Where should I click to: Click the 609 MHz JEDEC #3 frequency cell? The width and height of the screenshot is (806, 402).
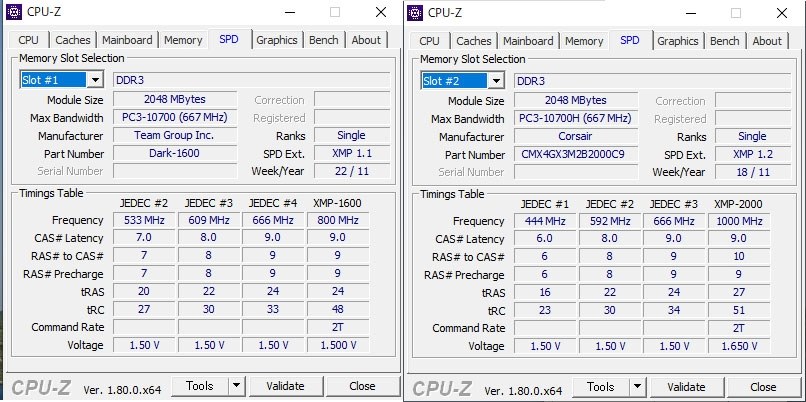tap(209, 220)
